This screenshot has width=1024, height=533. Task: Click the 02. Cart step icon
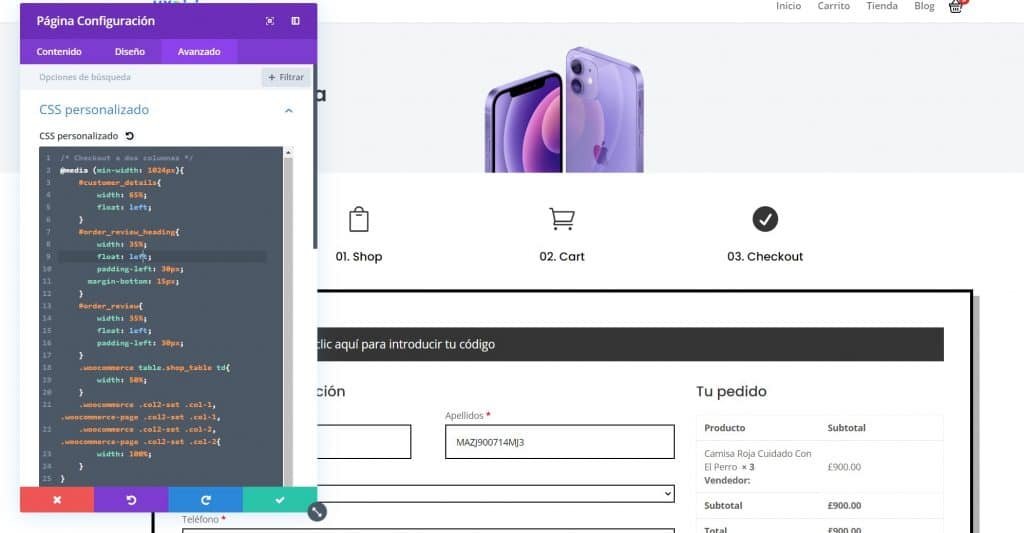pos(562,219)
